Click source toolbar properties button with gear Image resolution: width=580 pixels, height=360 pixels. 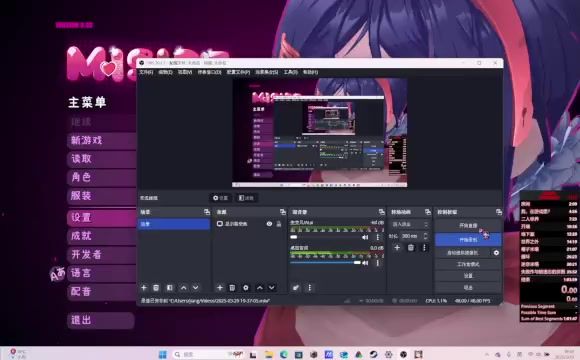click(x=220, y=198)
